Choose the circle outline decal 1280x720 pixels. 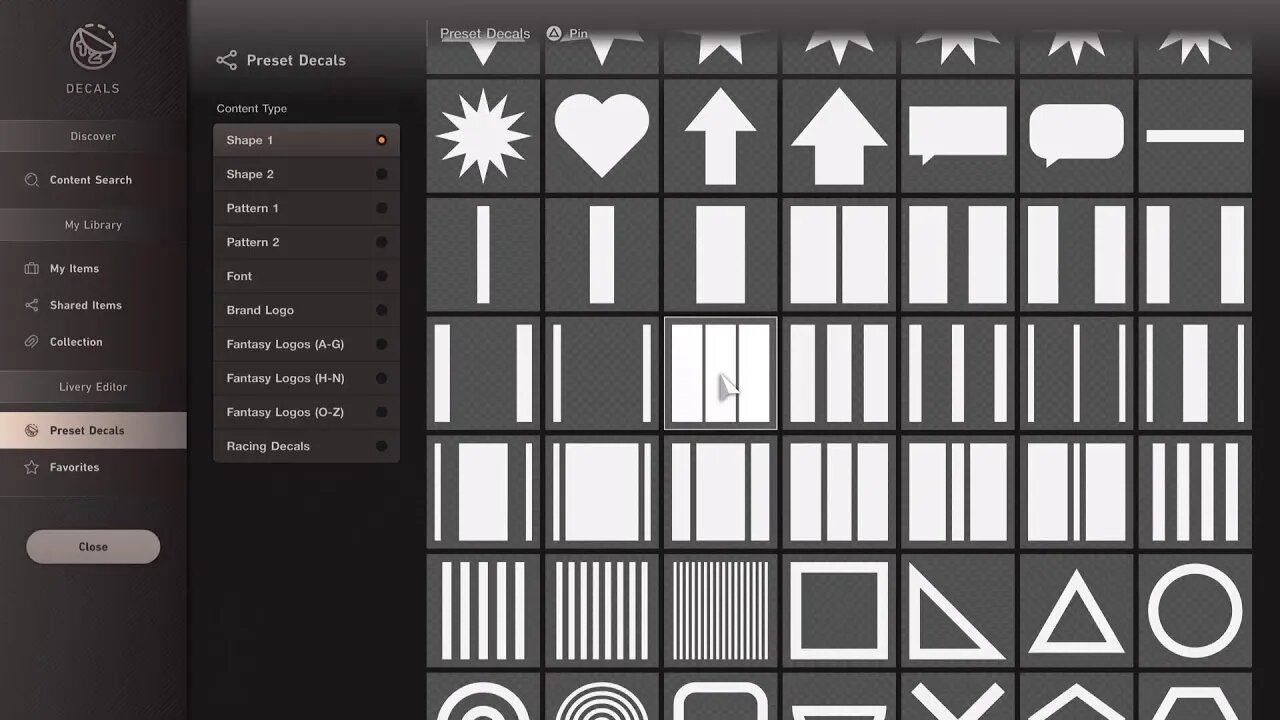click(x=1195, y=610)
